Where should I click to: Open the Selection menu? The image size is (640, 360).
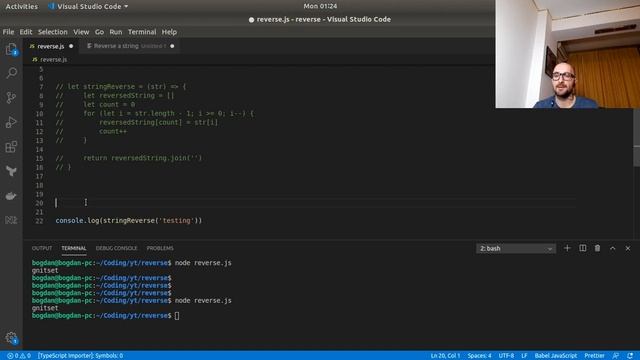[x=53, y=32]
